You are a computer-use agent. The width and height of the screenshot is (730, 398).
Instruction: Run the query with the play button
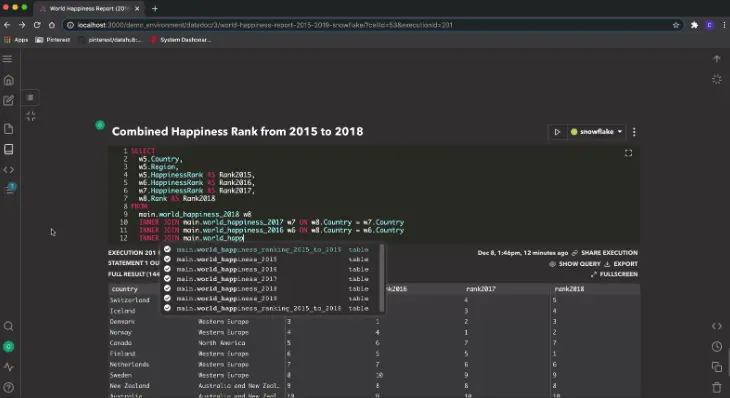coord(557,132)
